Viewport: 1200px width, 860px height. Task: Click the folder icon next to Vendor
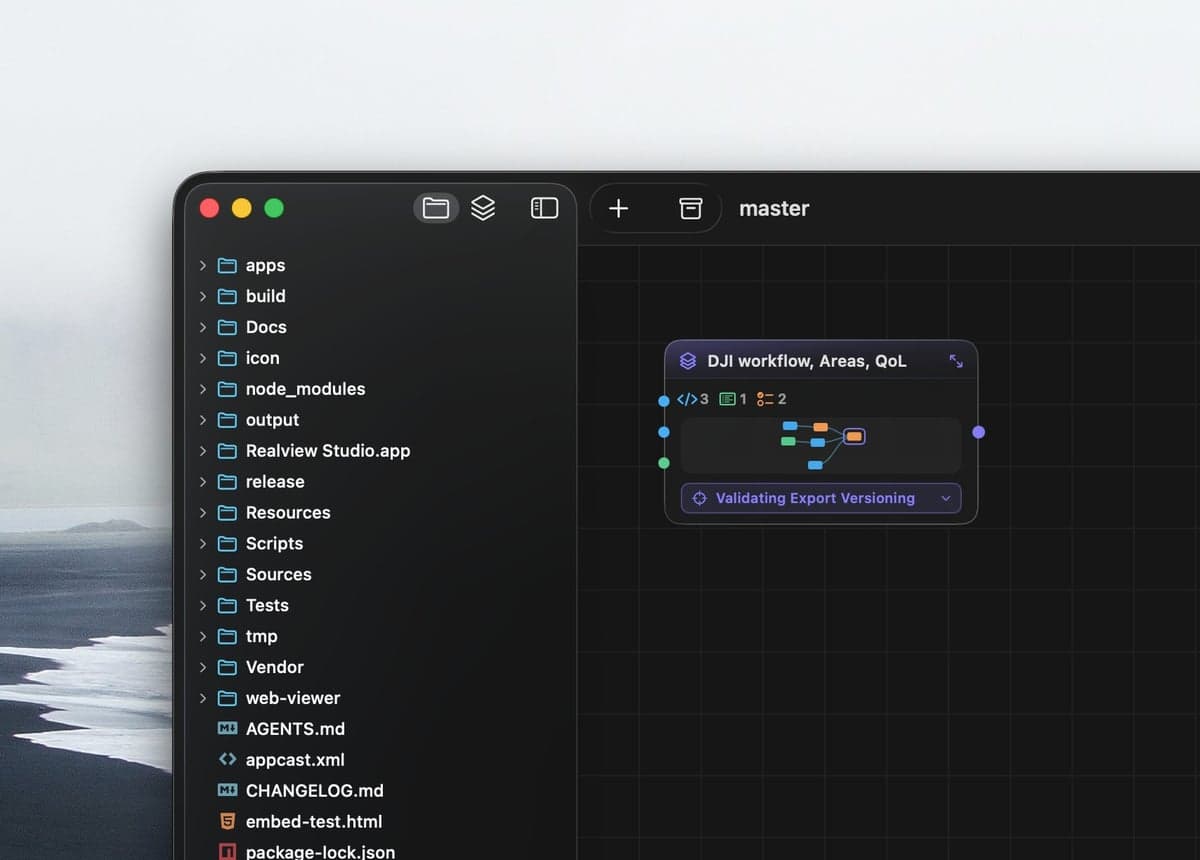point(227,667)
